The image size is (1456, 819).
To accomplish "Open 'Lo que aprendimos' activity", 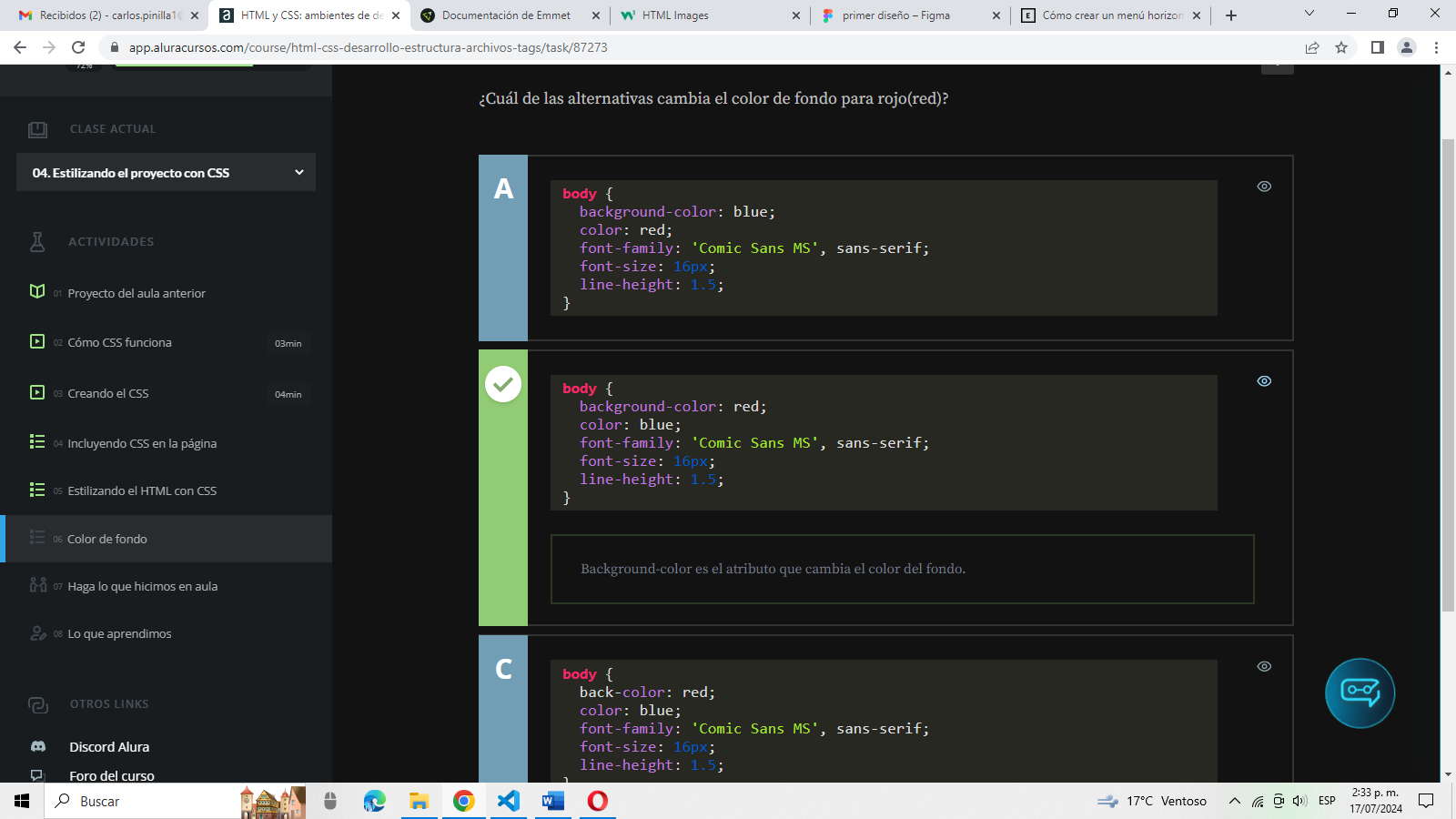I will click(119, 634).
